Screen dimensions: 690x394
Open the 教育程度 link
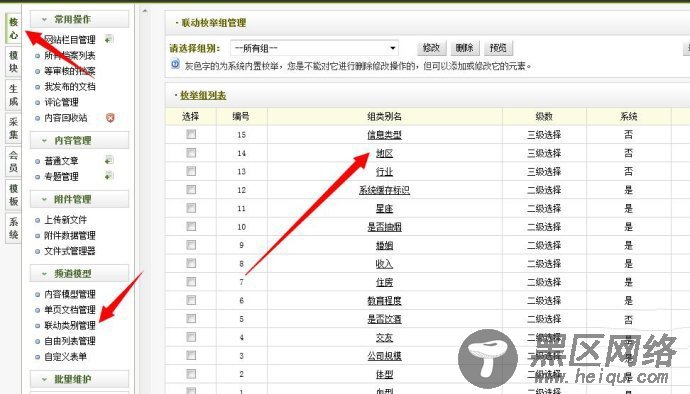(384, 301)
